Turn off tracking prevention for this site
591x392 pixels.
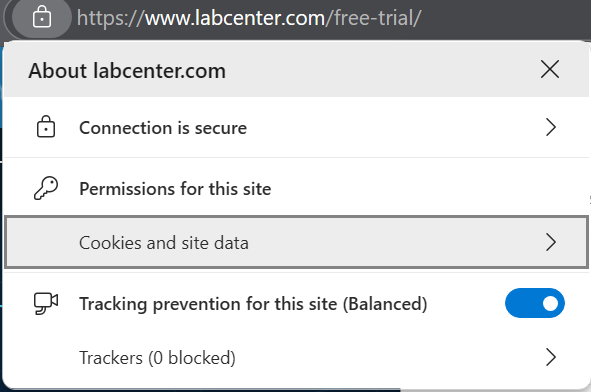(x=535, y=303)
